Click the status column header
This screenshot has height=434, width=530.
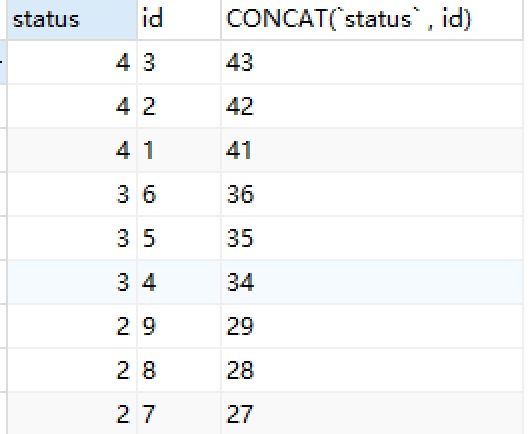(72, 19)
